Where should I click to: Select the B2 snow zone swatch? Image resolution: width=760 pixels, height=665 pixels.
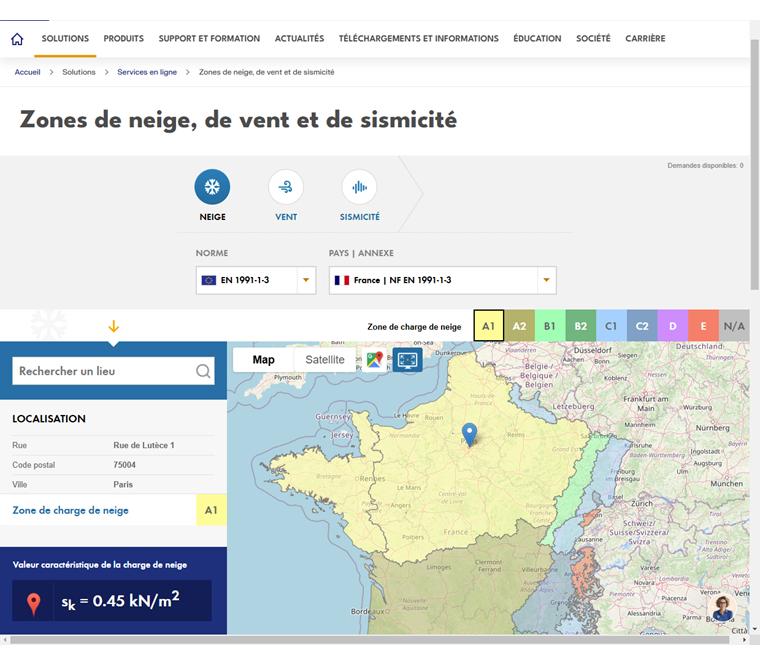coord(580,326)
